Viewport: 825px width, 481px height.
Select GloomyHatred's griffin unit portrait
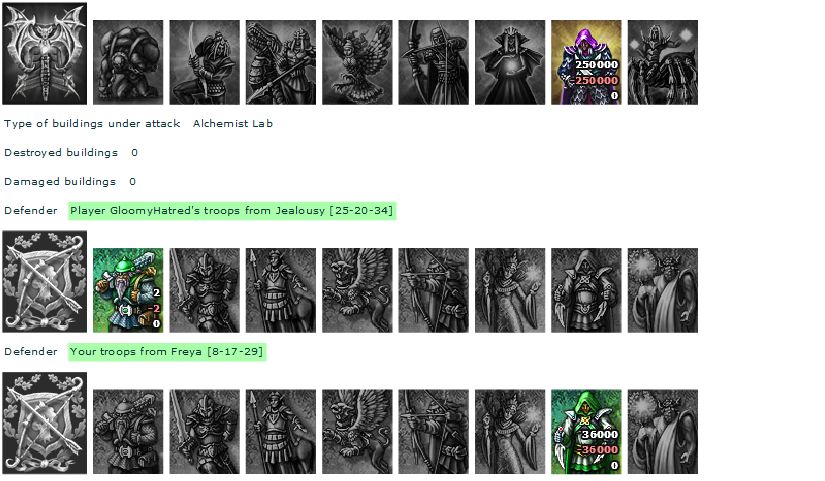pos(357,290)
